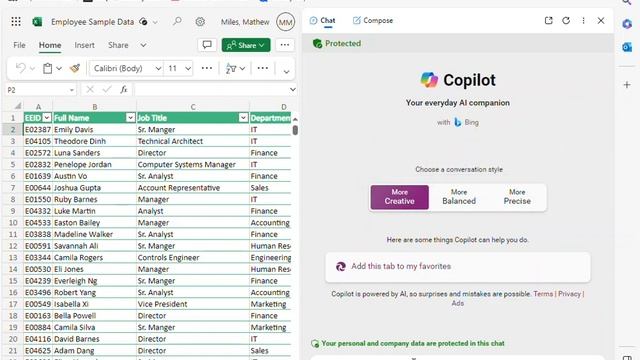Switch to the Insert ribbon tab

point(84,45)
